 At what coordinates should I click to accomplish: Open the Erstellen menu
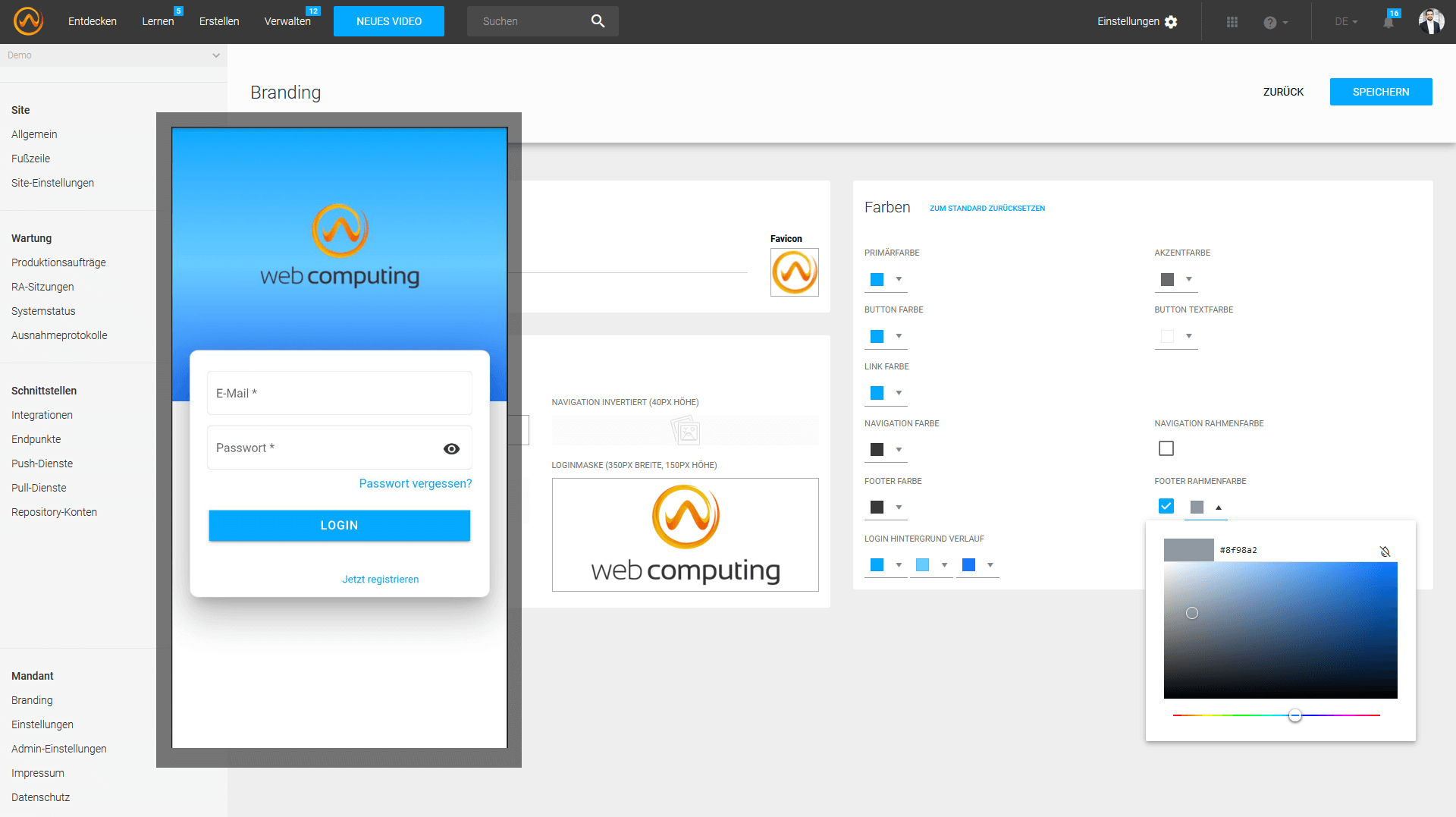pos(219,21)
